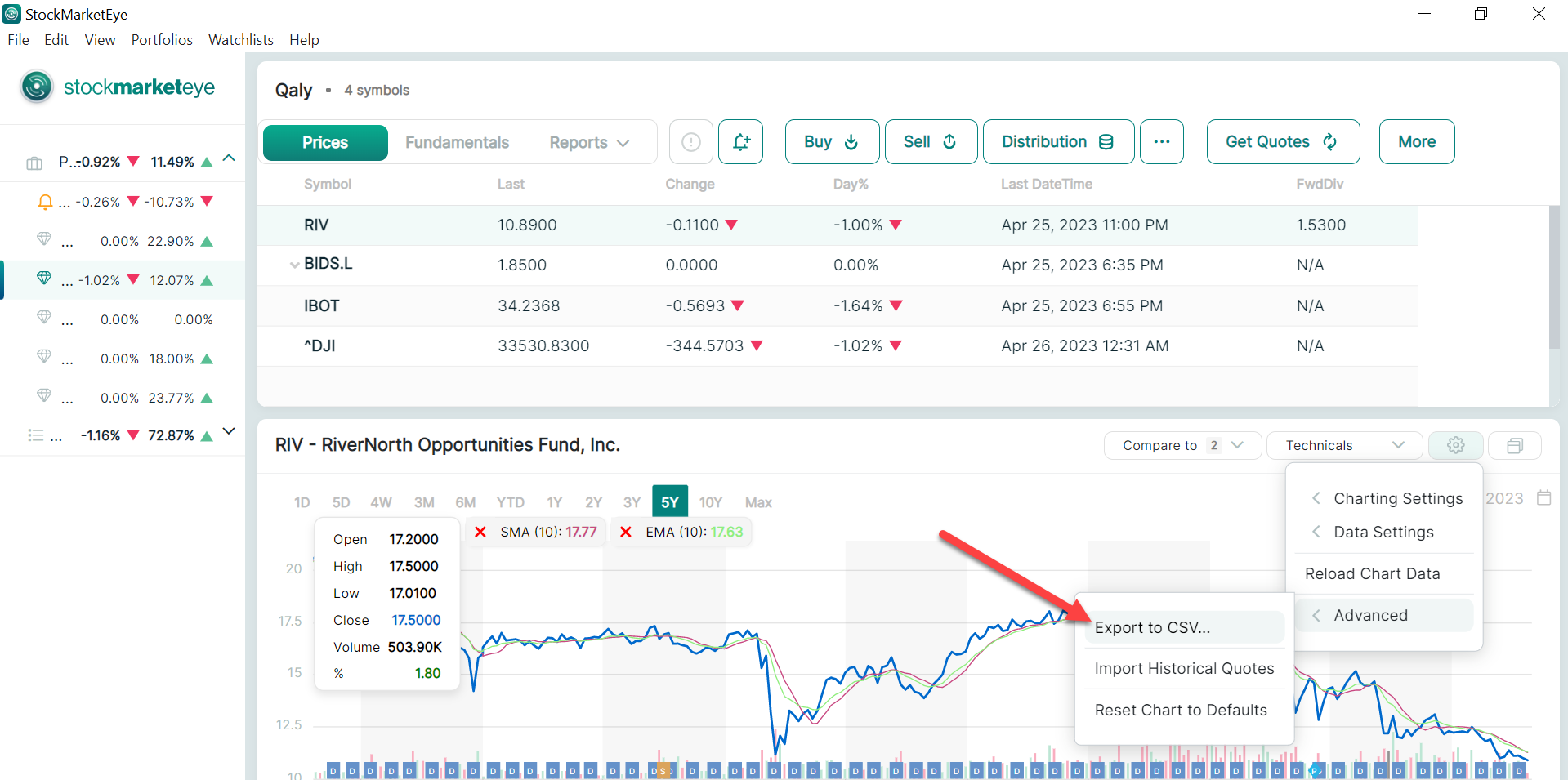The image size is (1568, 780).
Task: Set chart range to 5D
Action: tap(341, 502)
